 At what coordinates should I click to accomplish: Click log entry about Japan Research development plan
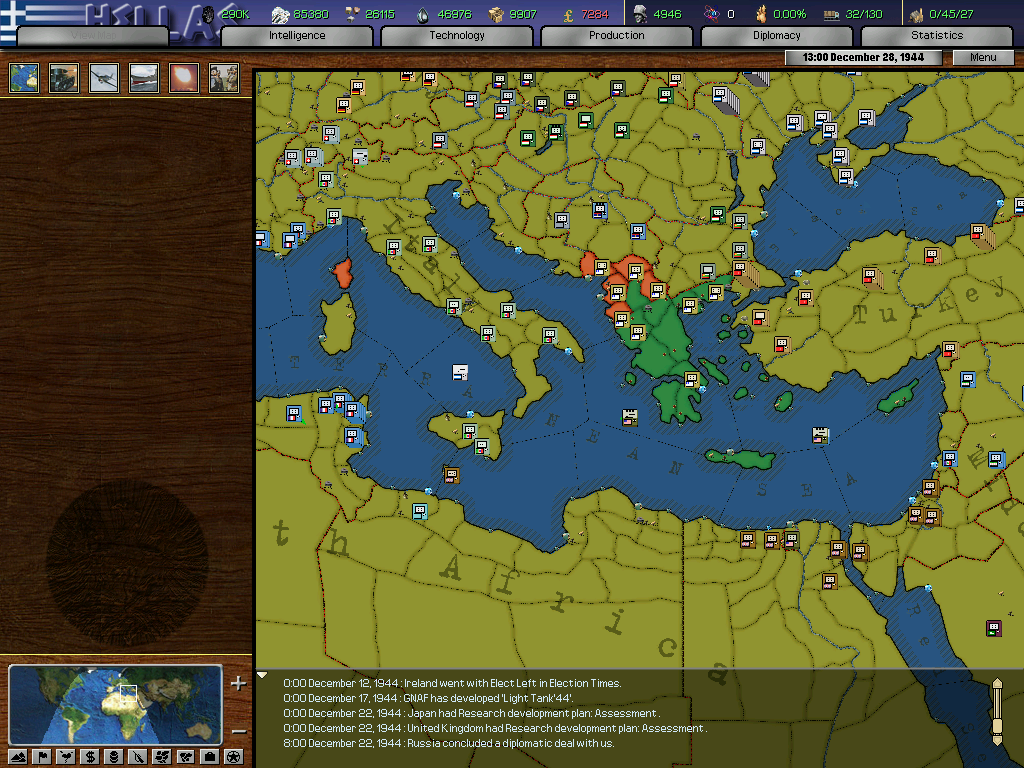click(x=472, y=713)
